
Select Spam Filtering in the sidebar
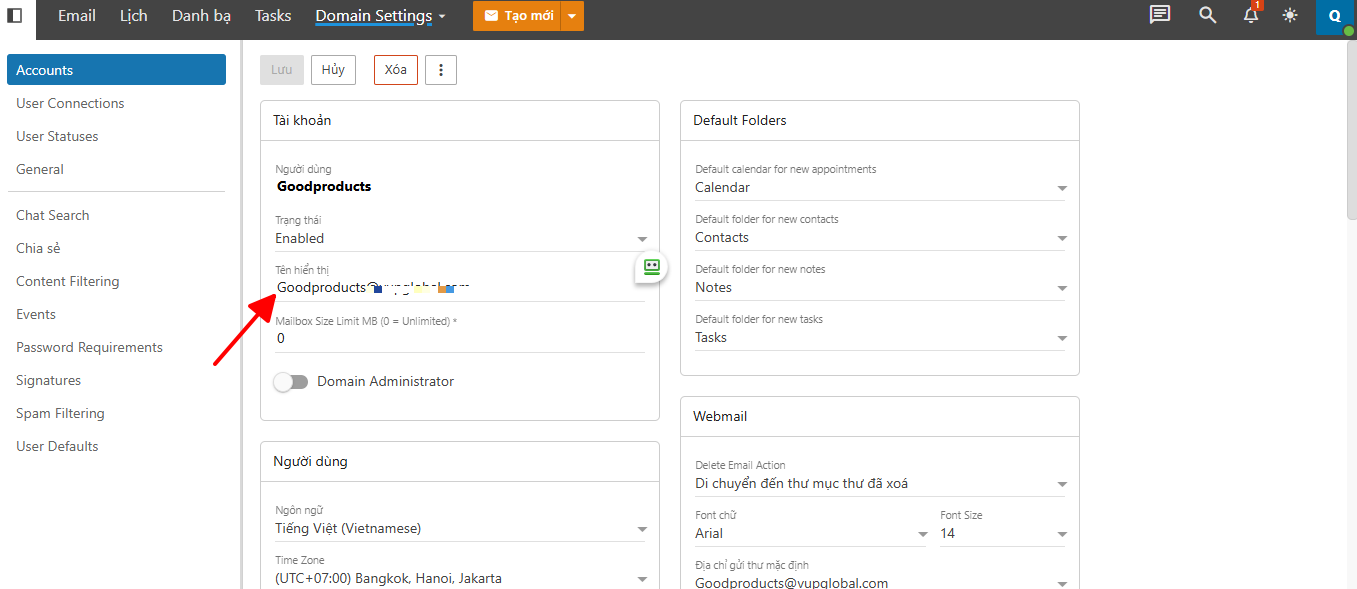[60, 413]
